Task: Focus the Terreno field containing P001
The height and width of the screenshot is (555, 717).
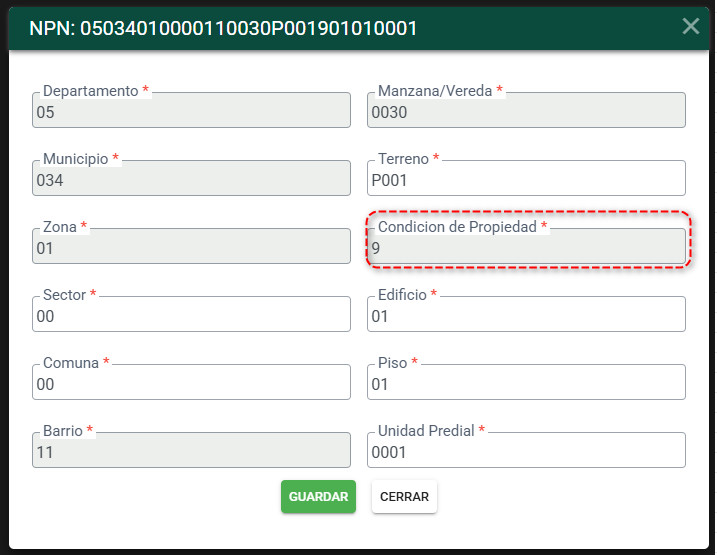Action: (x=526, y=178)
